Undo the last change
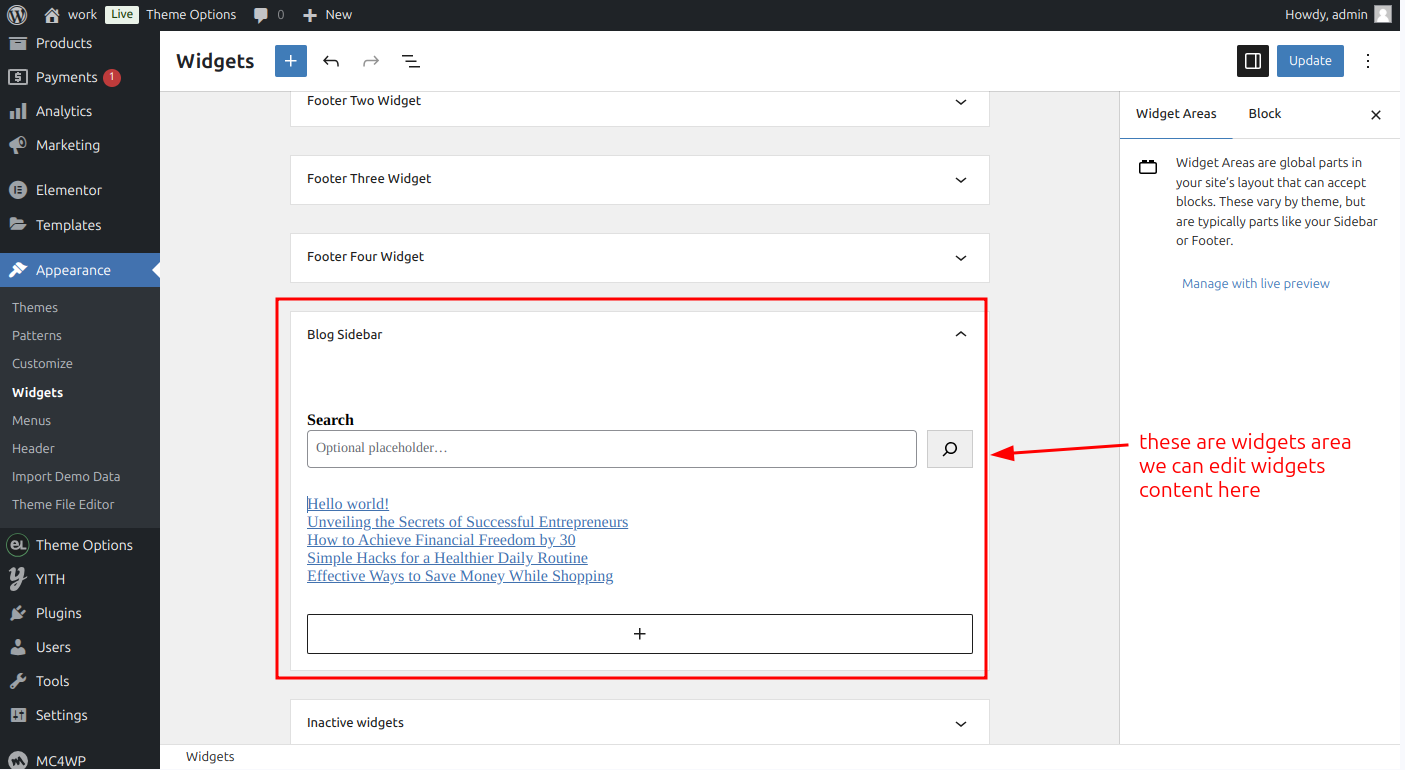This screenshot has width=1405, height=770. pyautogui.click(x=331, y=61)
